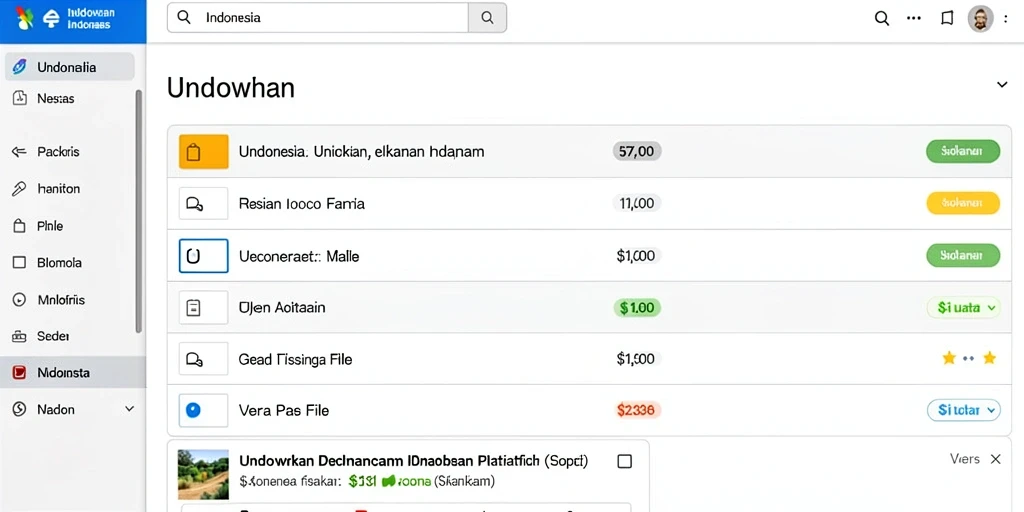Click the Indonesia search input field

318,18
